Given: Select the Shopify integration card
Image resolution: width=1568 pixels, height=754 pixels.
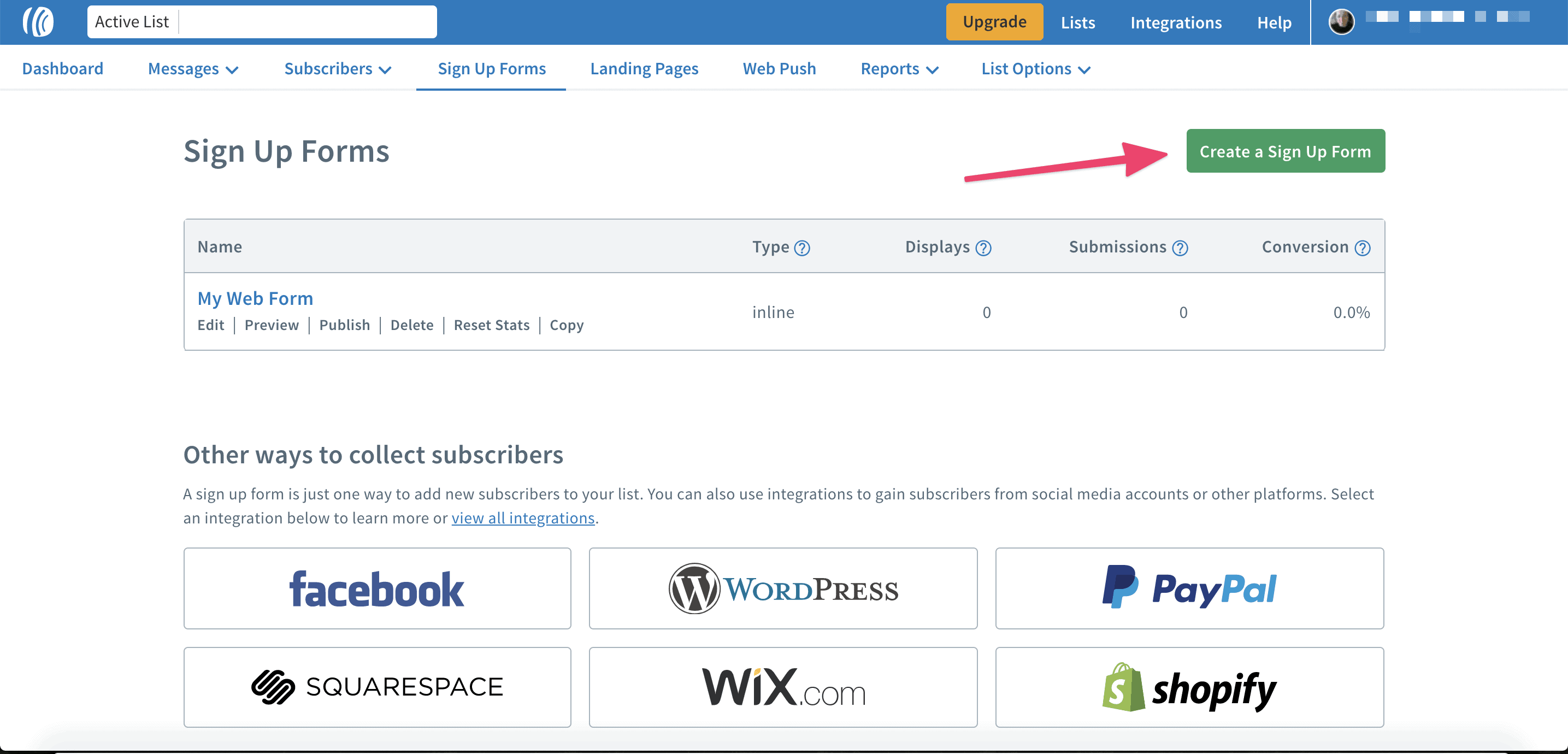Looking at the screenshot, I should [x=1189, y=687].
